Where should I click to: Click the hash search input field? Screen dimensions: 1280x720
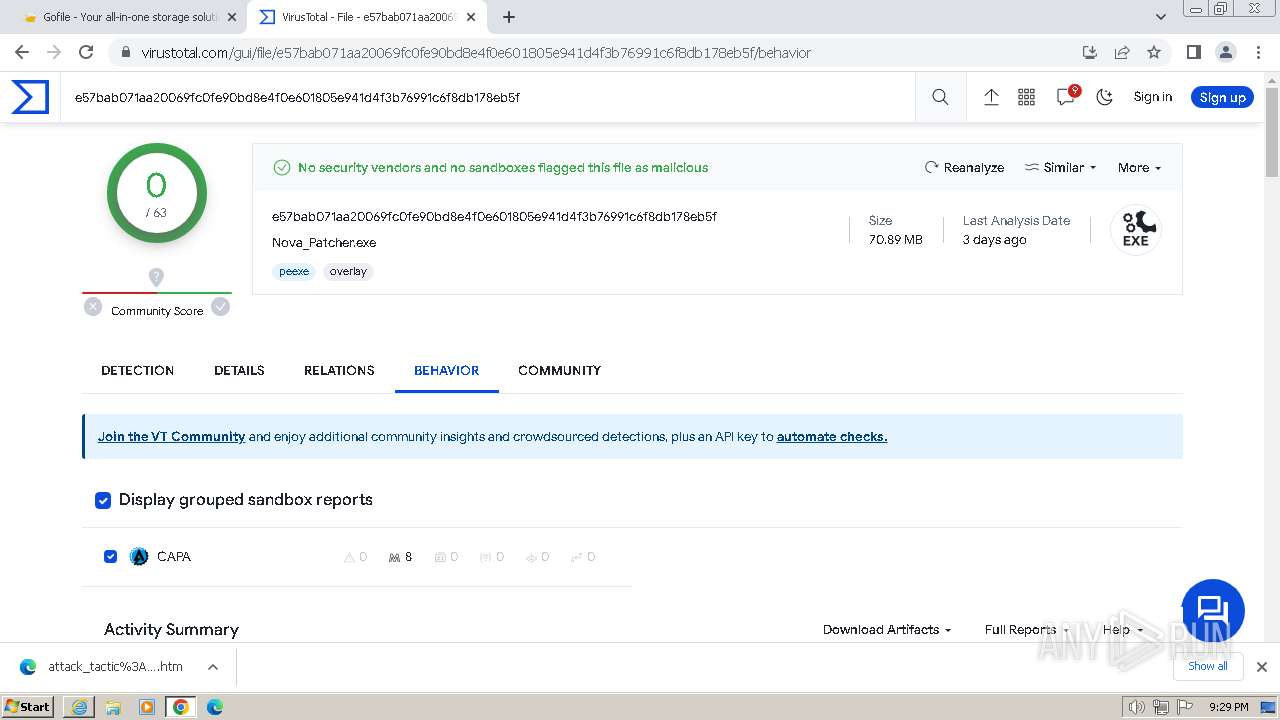[x=490, y=97]
